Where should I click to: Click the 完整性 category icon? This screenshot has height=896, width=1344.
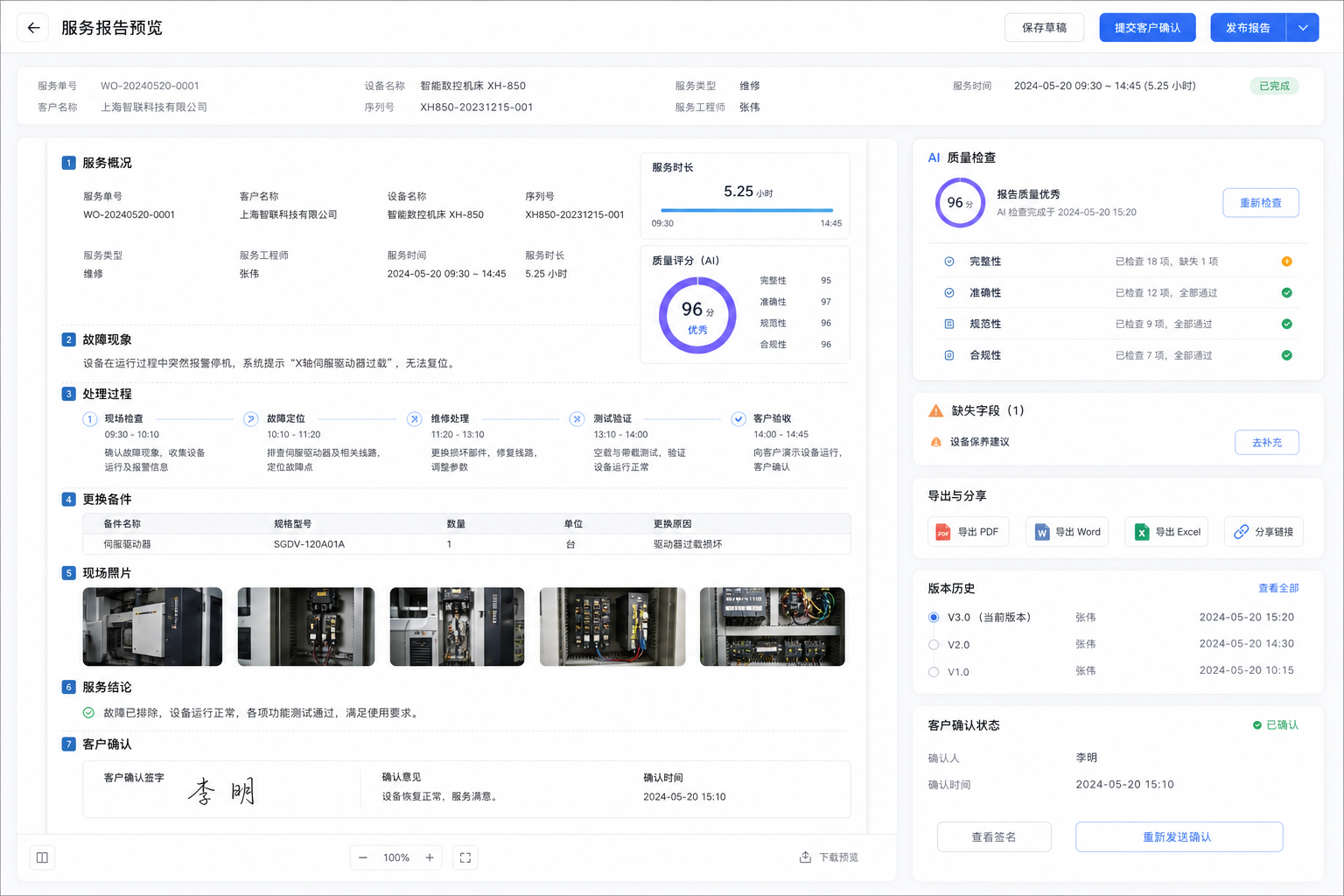click(x=949, y=262)
